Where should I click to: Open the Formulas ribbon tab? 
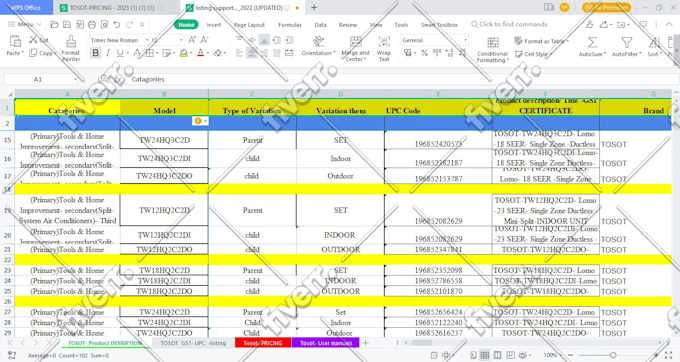click(290, 25)
